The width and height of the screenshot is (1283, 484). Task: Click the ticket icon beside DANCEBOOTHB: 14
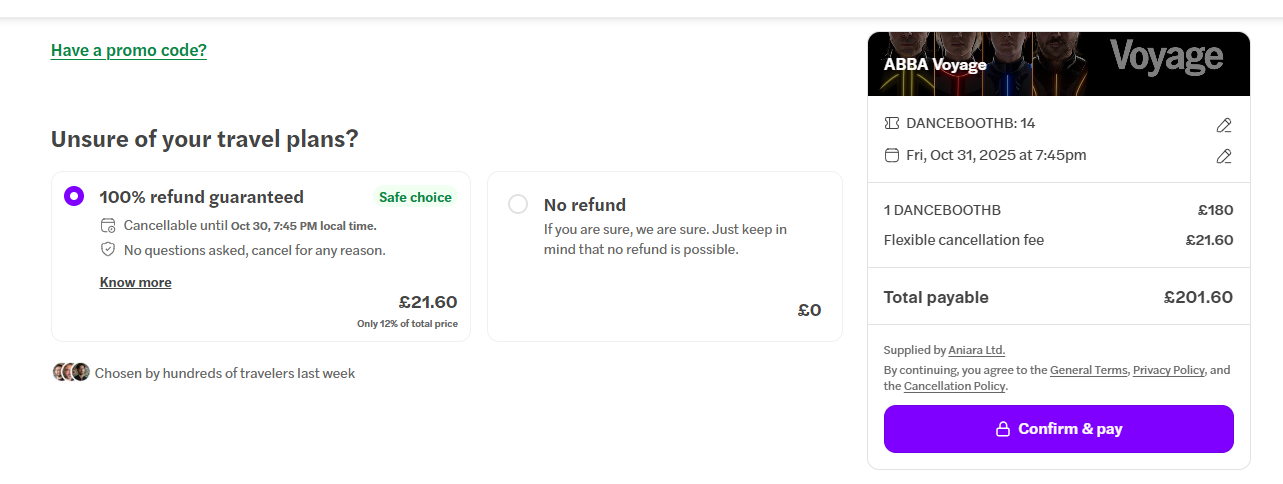(x=892, y=123)
